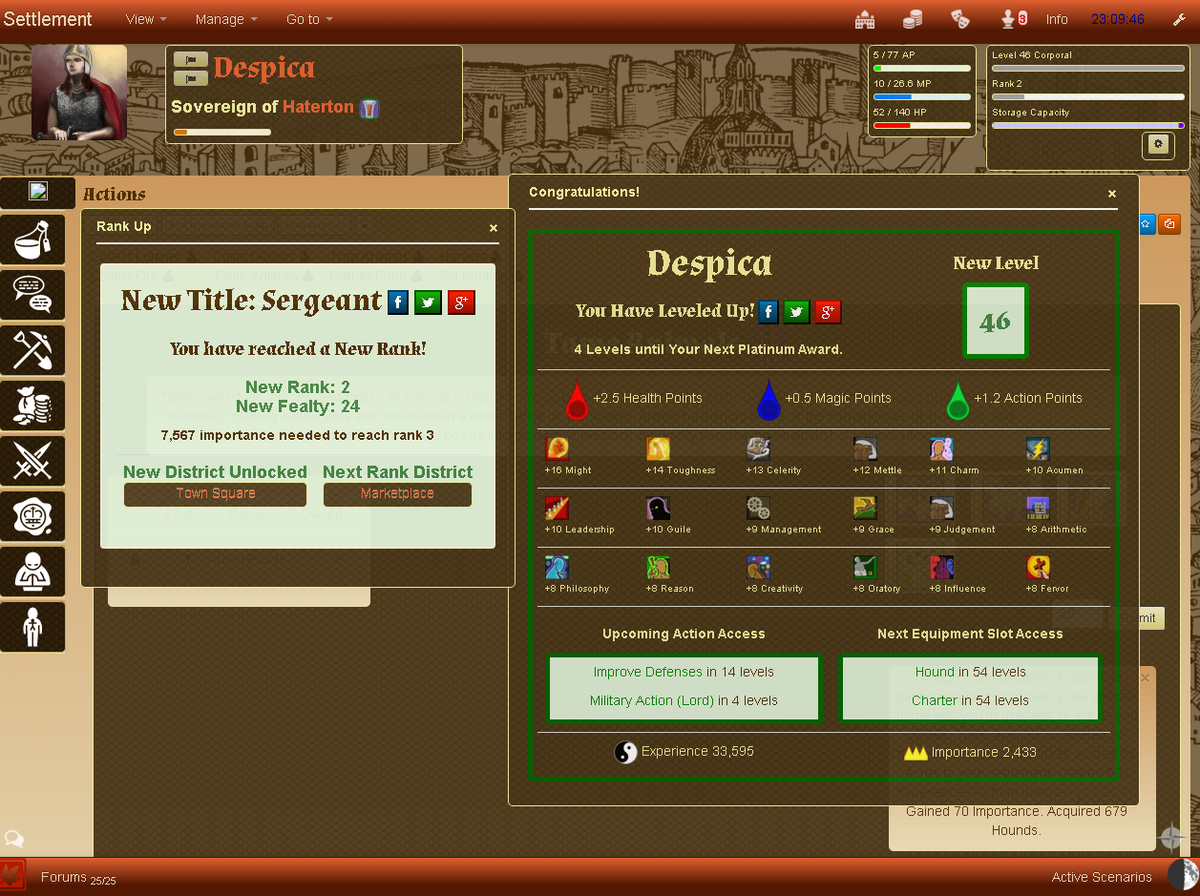The width and height of the screenshot is (1200, 896).
Task: Share new Sergeant title on Facebook
Action: coord(398,302)
